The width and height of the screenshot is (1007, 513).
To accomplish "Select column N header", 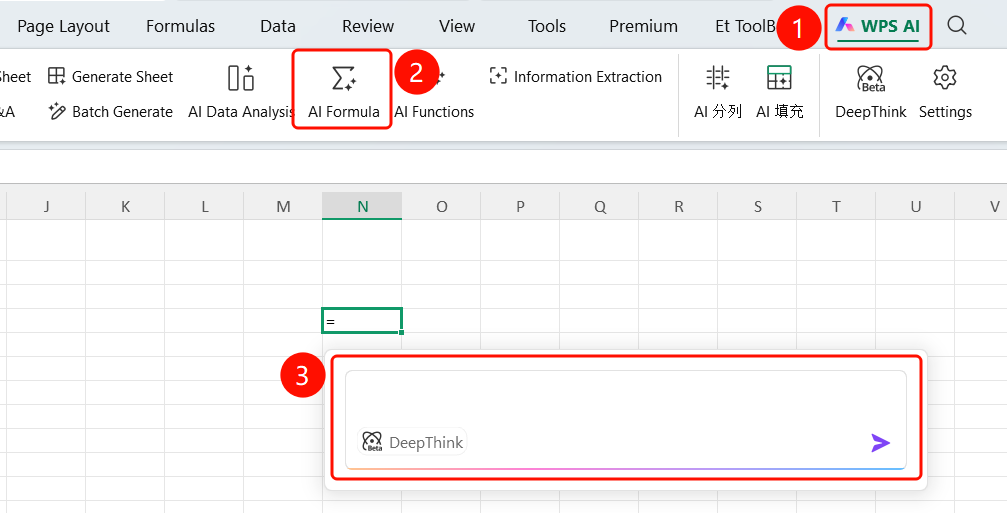I will click(x=362, y=206).
